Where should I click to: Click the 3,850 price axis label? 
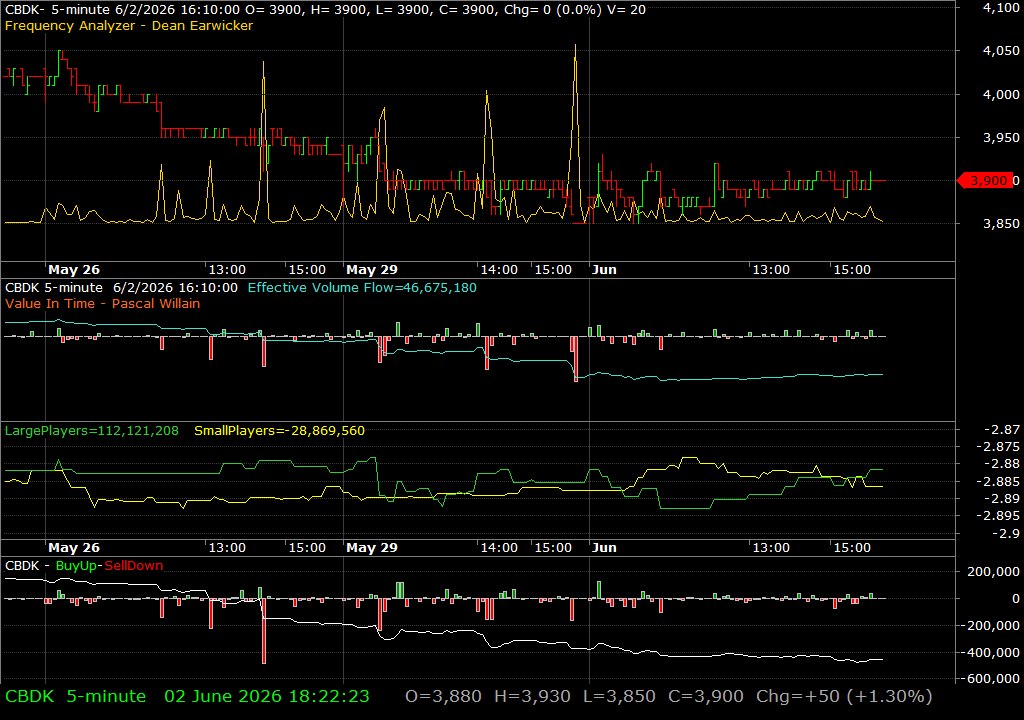1000,223
